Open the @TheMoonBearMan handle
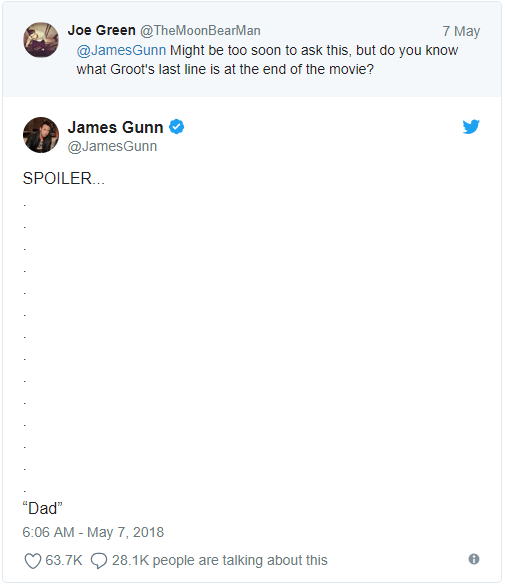The width and height of the screenshot is (505, 587). 200,31
